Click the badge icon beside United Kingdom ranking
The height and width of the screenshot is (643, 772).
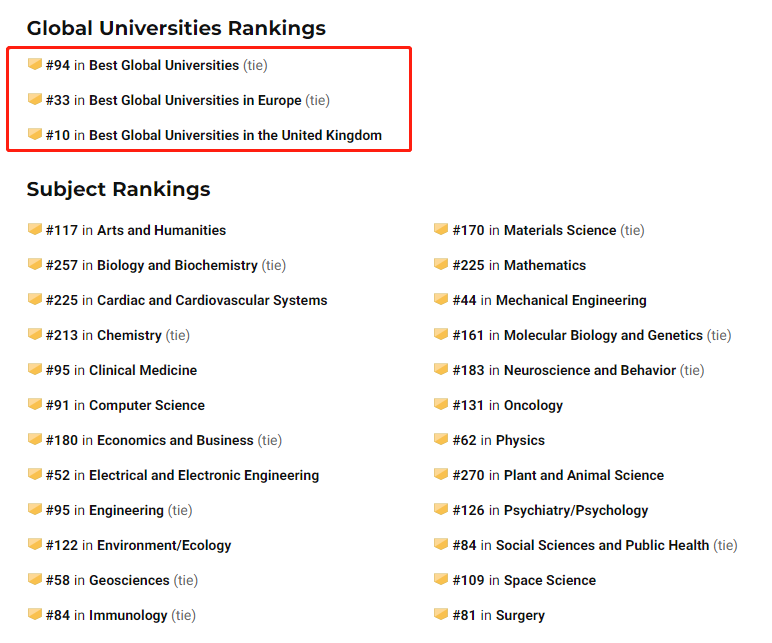(34, 134)
